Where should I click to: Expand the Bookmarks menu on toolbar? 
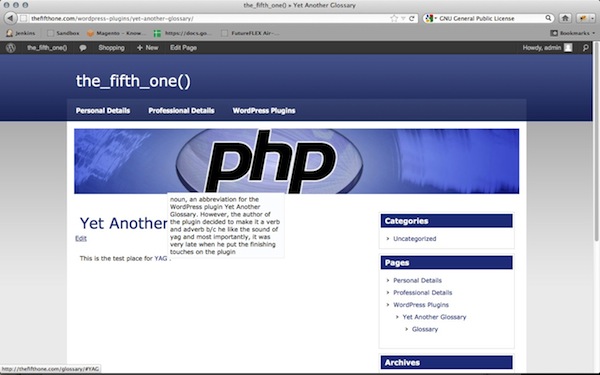pyautogui.click(x=573, y=33)
